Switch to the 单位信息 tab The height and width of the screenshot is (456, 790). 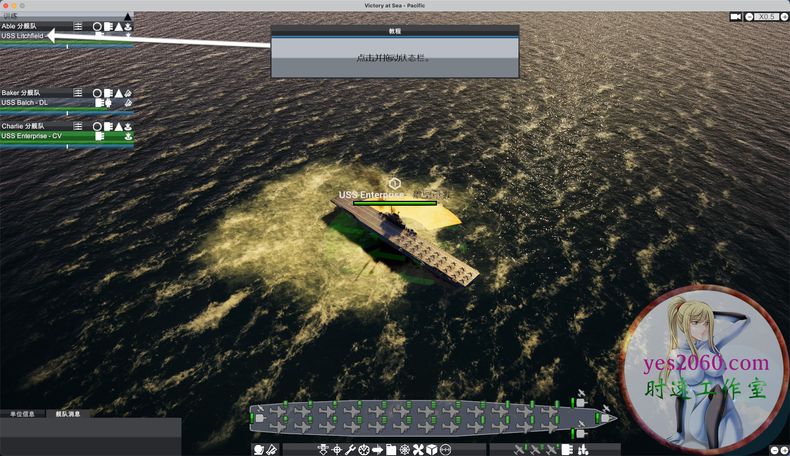[22, 413]
